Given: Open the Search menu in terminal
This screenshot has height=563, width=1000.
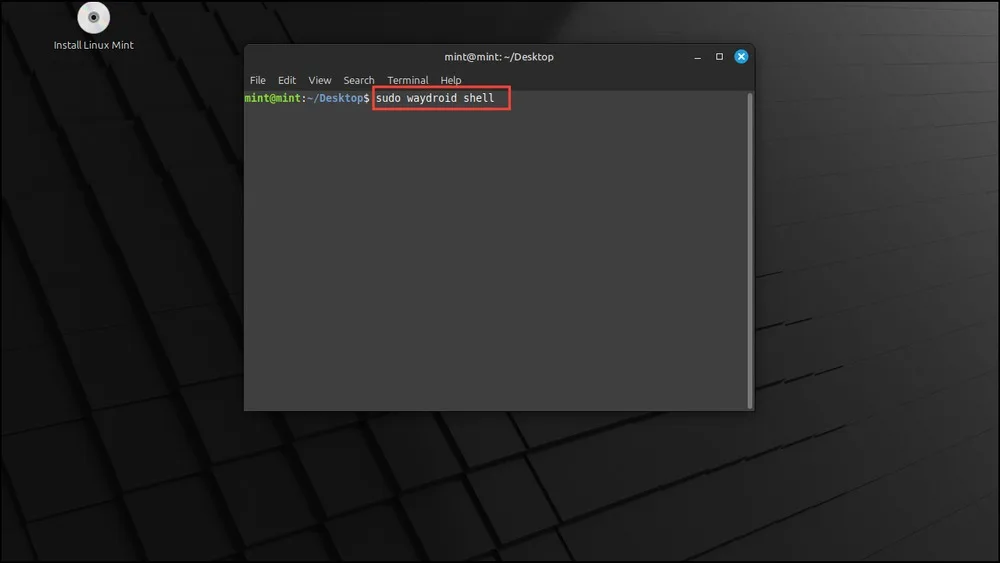Looking at the screenshot, I should 358,80.
